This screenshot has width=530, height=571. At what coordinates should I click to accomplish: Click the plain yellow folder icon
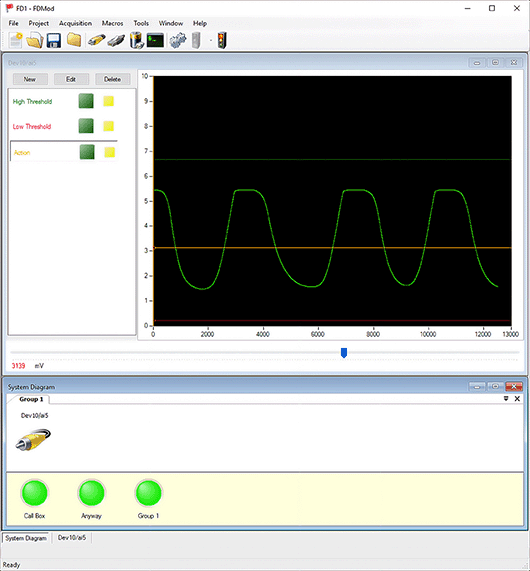pyautogui.click(x=74, y=40)
